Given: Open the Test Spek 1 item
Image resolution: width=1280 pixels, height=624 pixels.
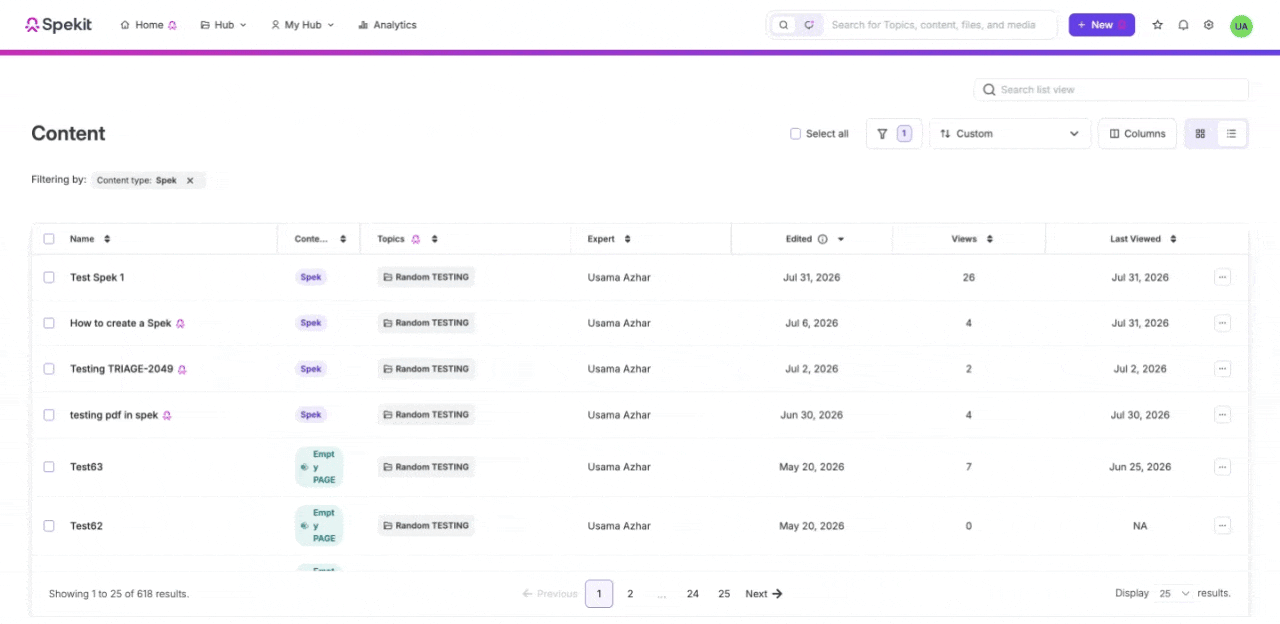Looking at the screenshot, I should [x=97, y=277].
